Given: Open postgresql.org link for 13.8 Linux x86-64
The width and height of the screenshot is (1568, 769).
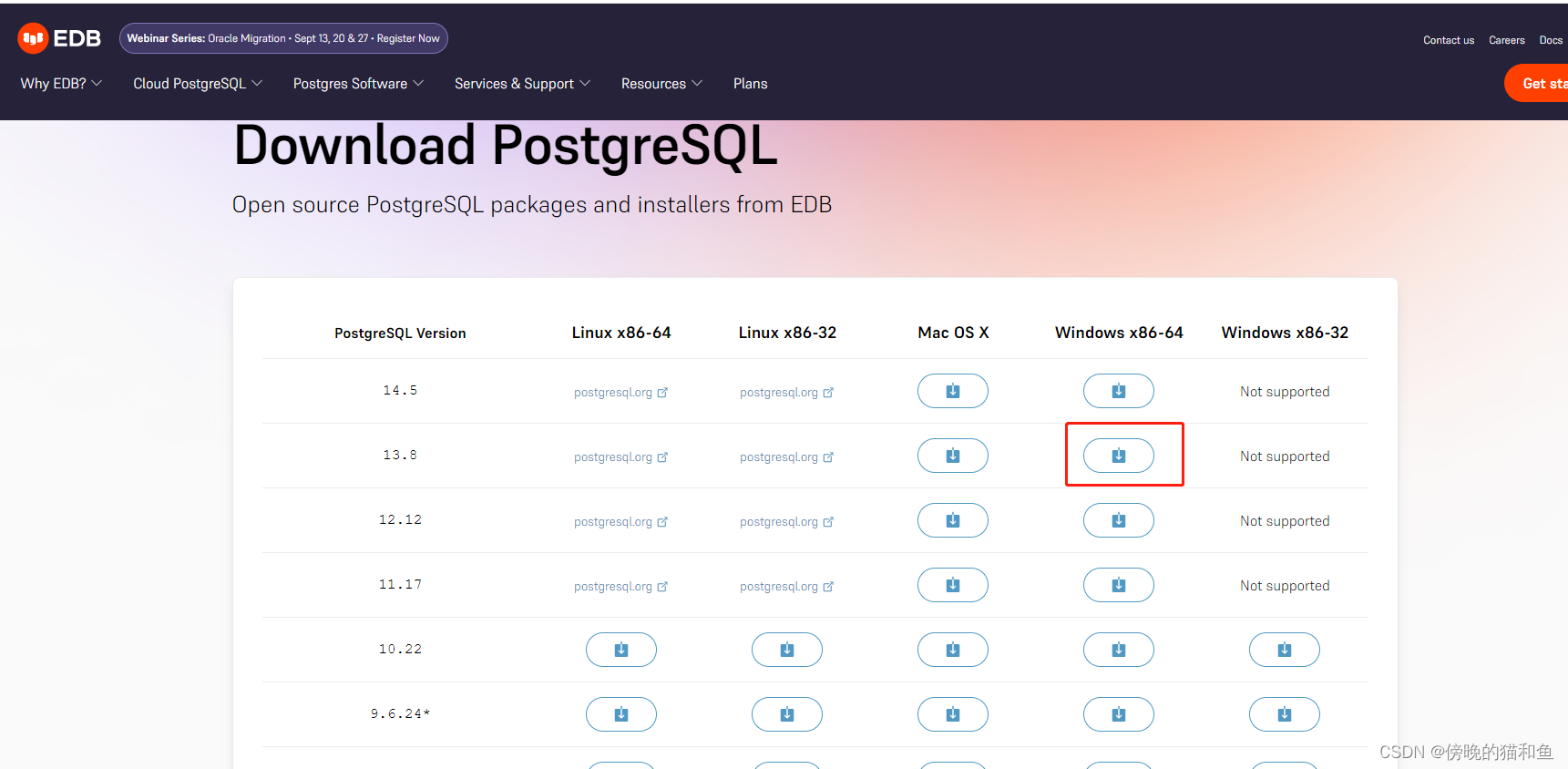Looking at the screenshot, I should coord(620,457).
